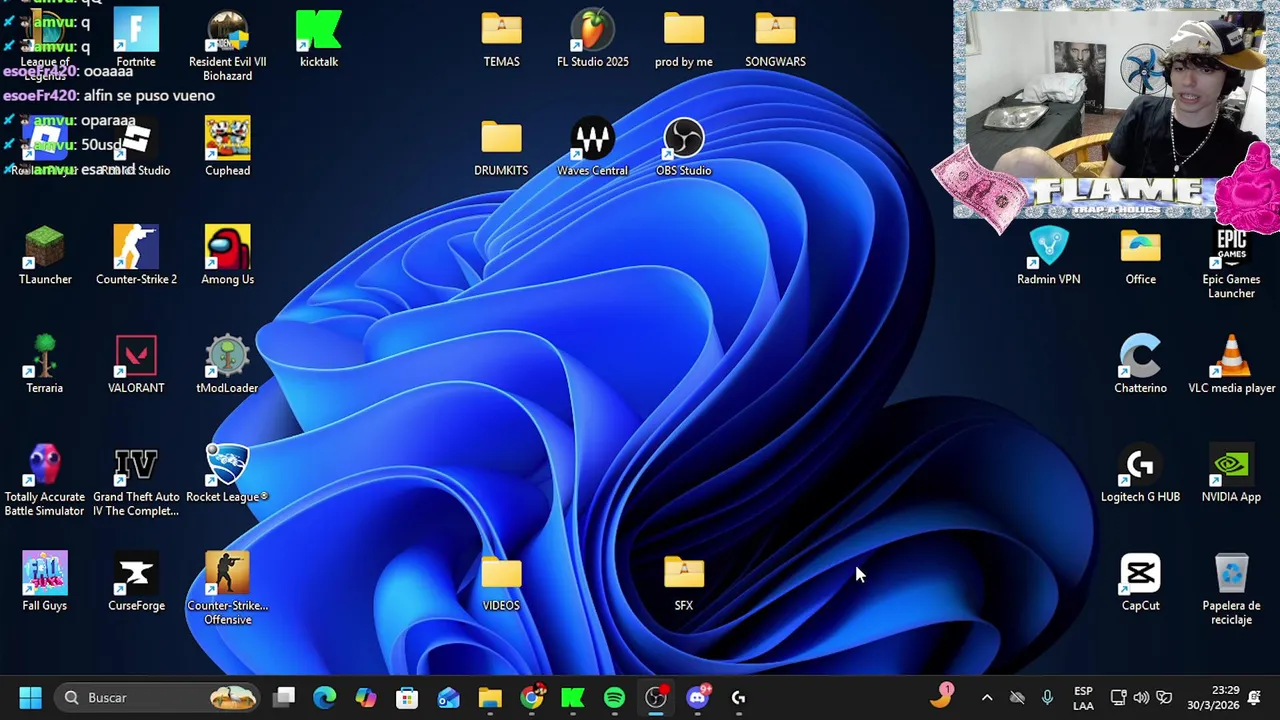Viewport: 1280px width, 720px height.
Task: Launch Radmin VPN
Action: [x=1049, y=255]
